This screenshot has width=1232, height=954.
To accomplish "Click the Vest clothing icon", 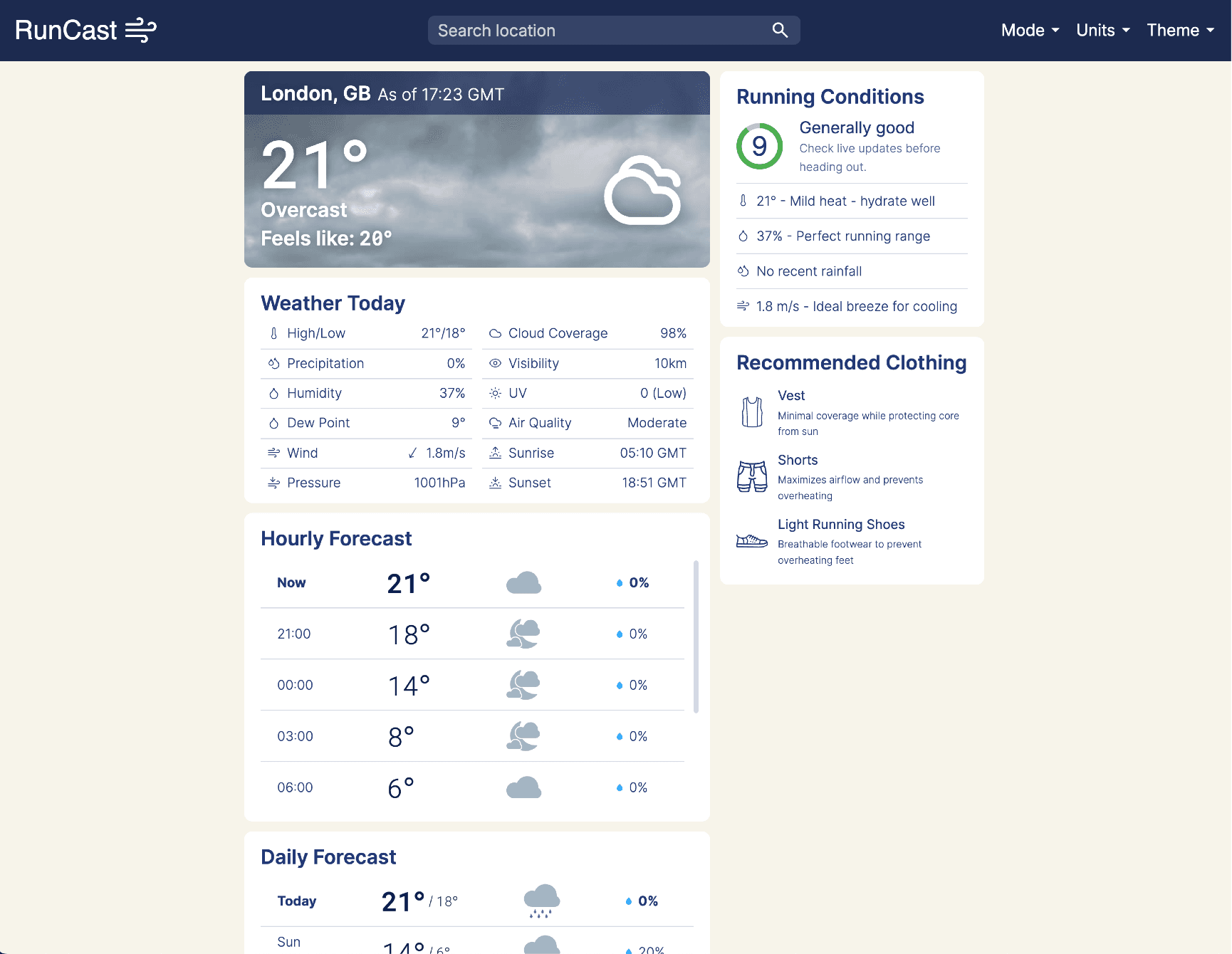I will pos(752,412).
